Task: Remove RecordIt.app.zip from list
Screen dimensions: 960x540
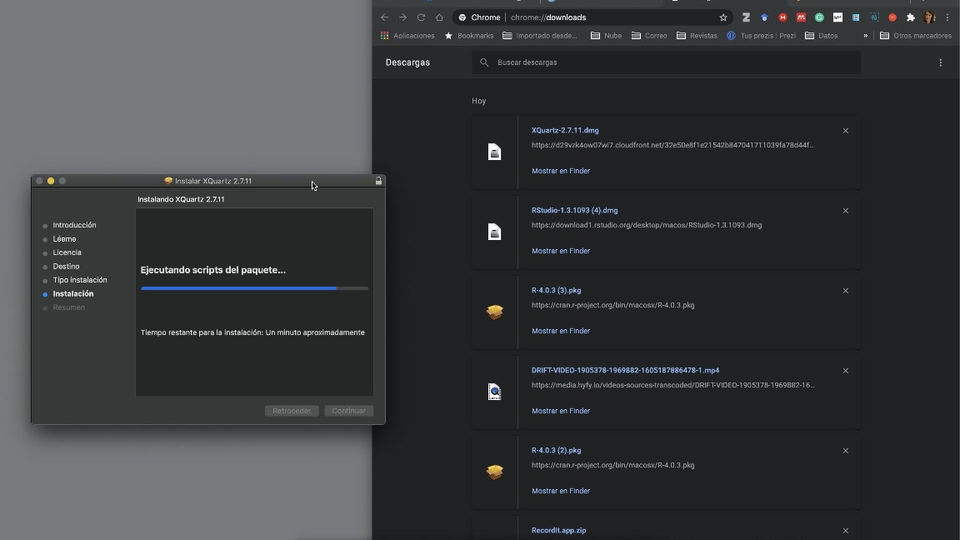Action: pyautogui.click(x=846, y=531)
